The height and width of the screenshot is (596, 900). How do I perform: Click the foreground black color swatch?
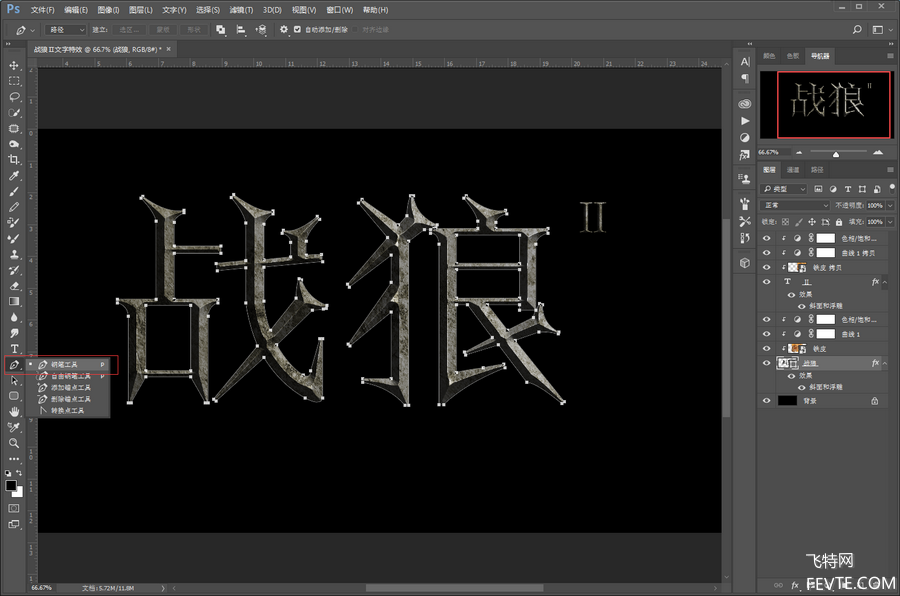[x=10, y=485]
